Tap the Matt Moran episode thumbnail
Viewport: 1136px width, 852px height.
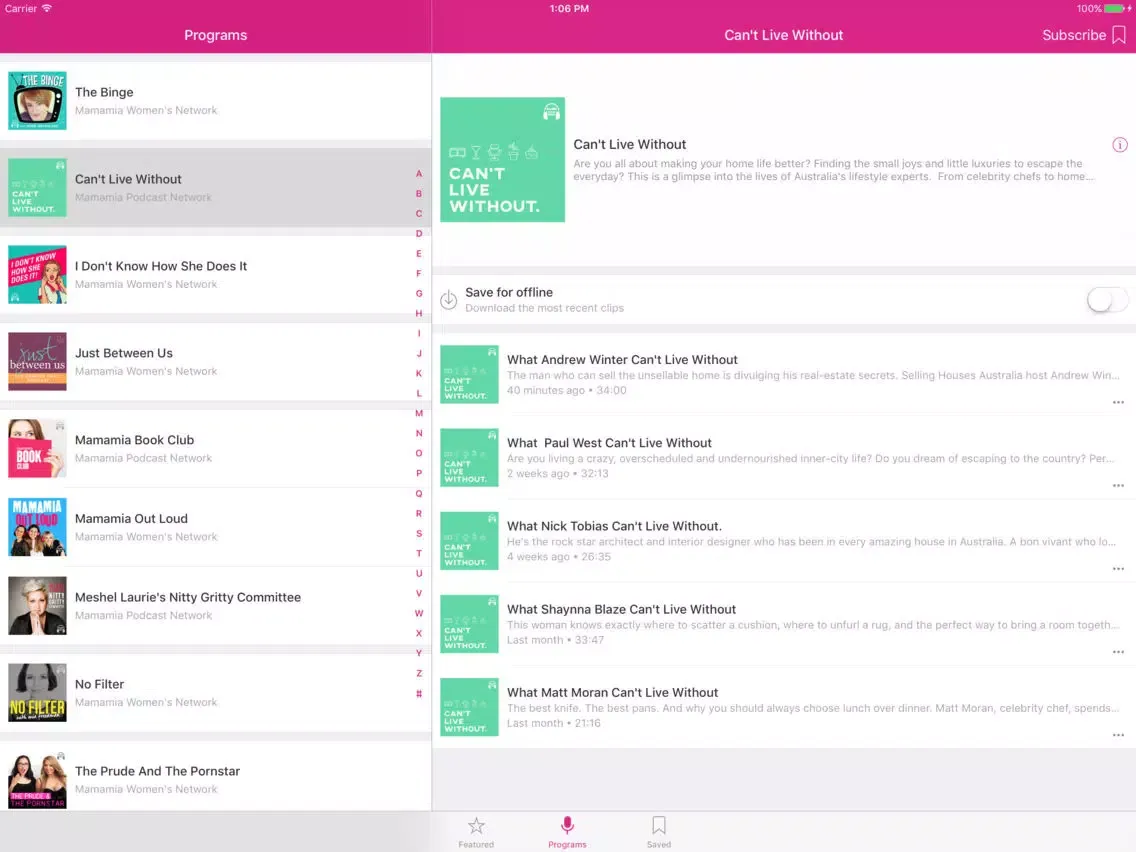pyautogui.click(x=469, y=707)
